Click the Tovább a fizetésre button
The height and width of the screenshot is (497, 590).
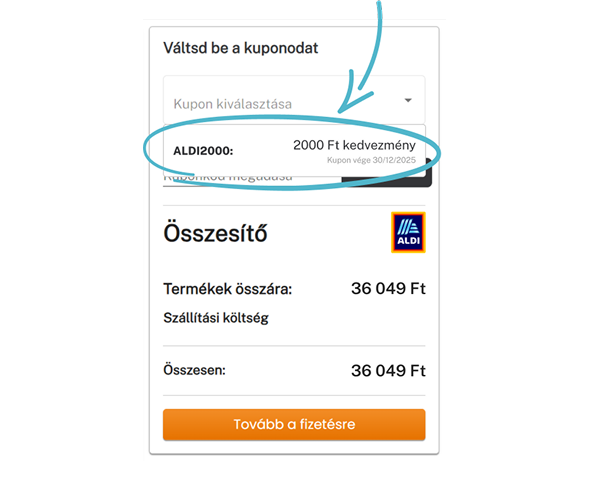coord(294,424)
